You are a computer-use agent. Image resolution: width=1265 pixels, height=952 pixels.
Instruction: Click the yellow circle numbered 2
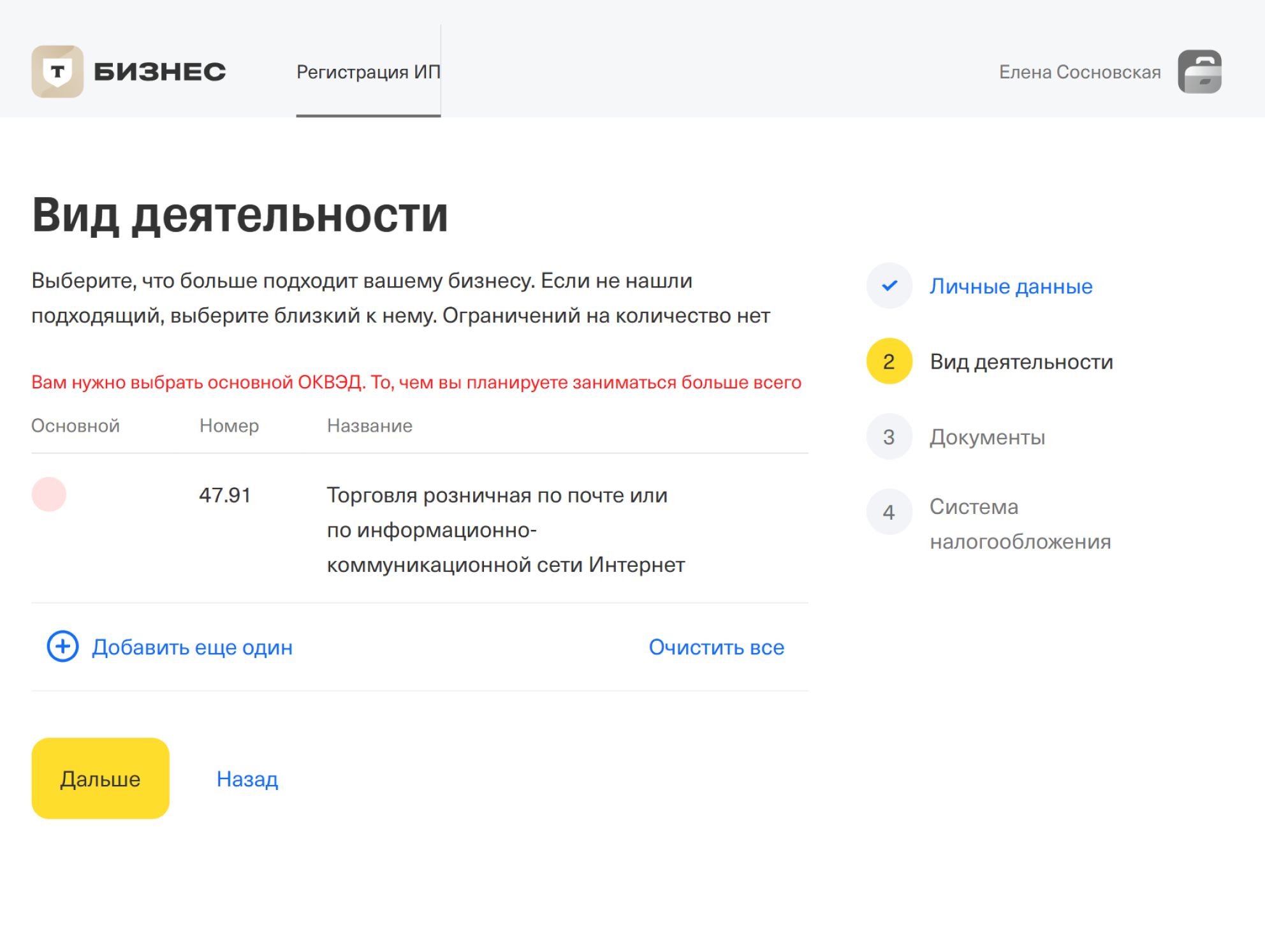pos(889,361)
